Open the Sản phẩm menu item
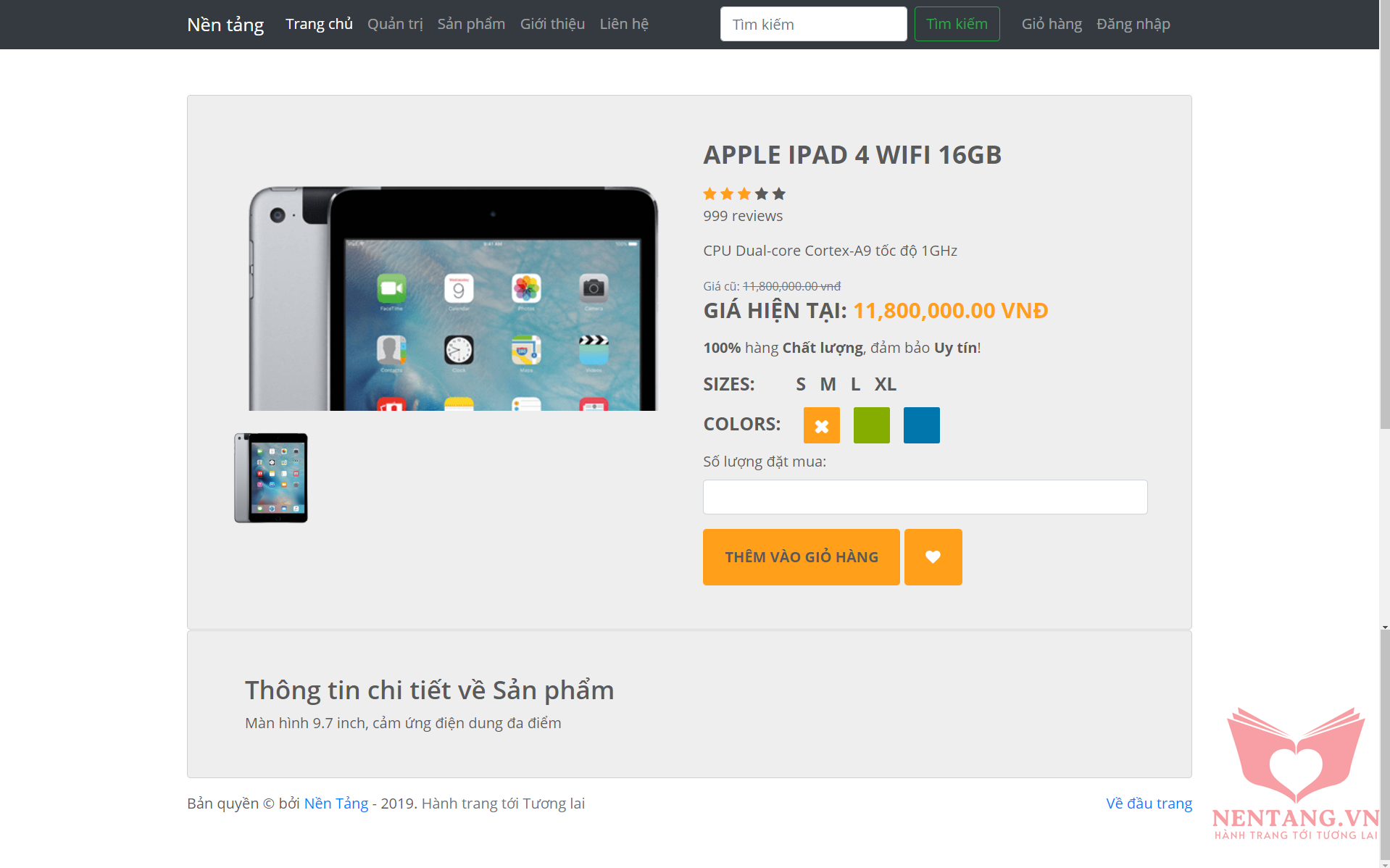Screen dimensions: 1390x868 471,24
